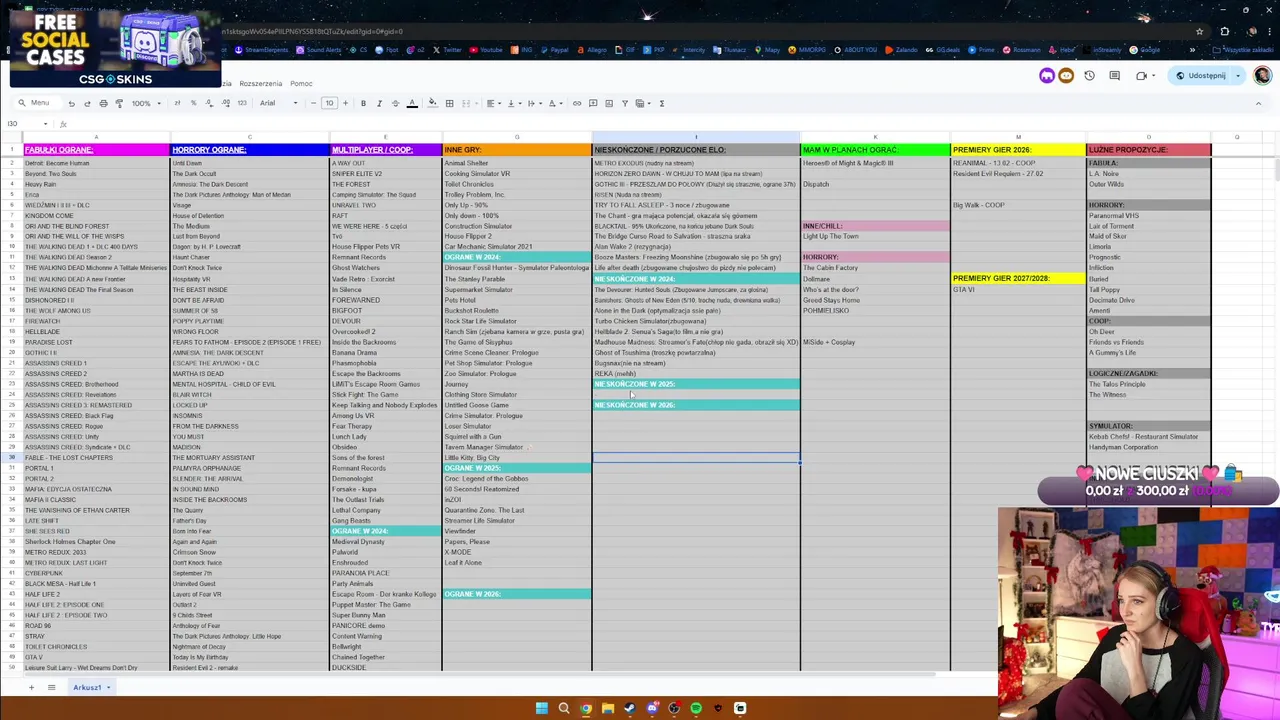This screenshot has height=720, width=1280.
Task: Open the horizontal align dropdown
Action: 494,103
